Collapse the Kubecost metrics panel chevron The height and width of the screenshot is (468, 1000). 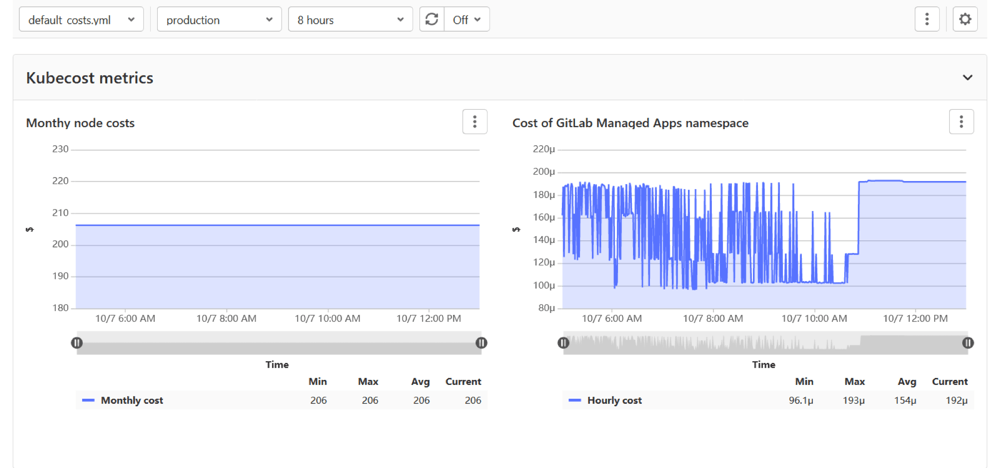967,78
